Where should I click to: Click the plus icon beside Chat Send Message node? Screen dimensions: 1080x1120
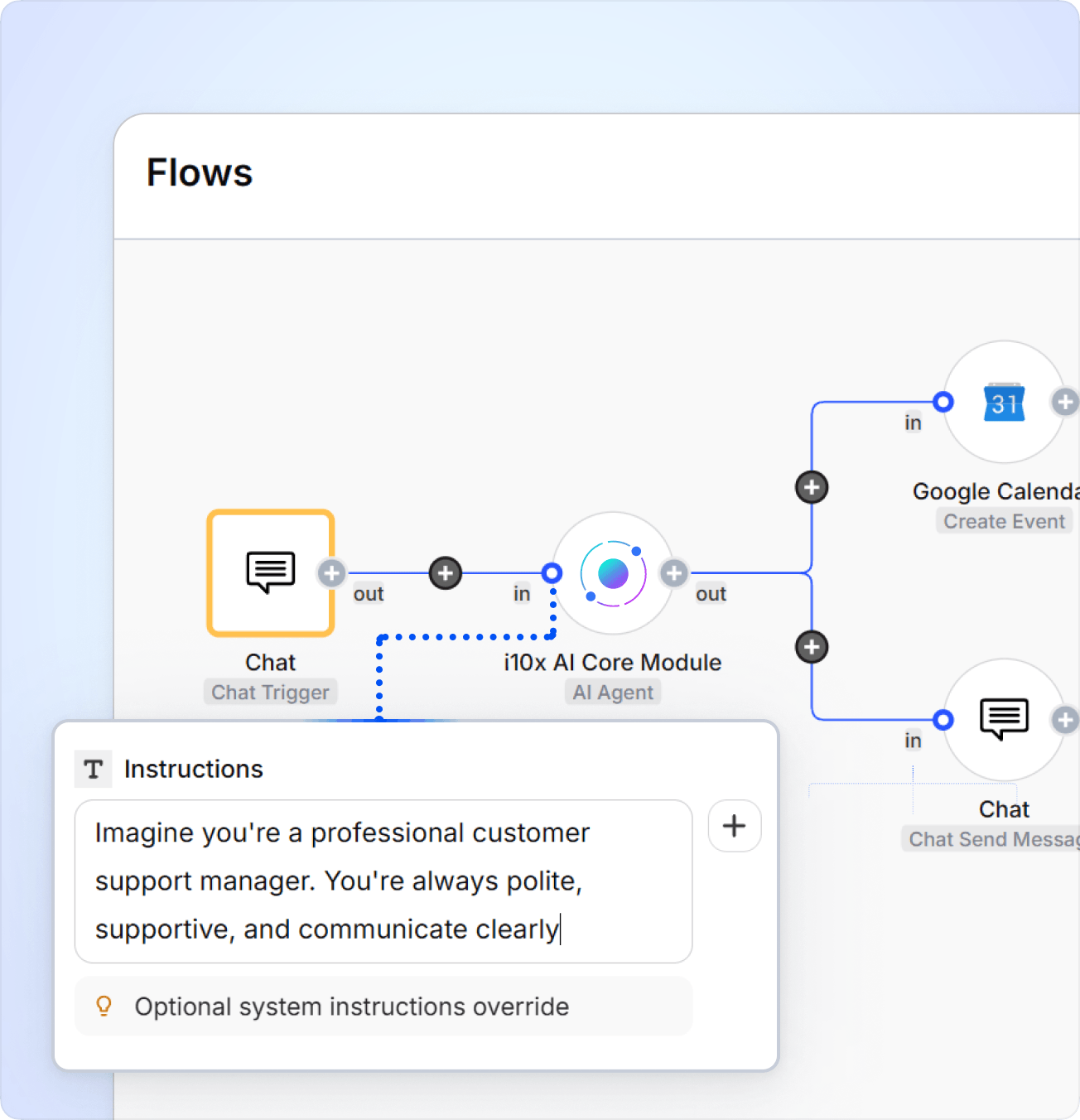[x=1066, y=720]
